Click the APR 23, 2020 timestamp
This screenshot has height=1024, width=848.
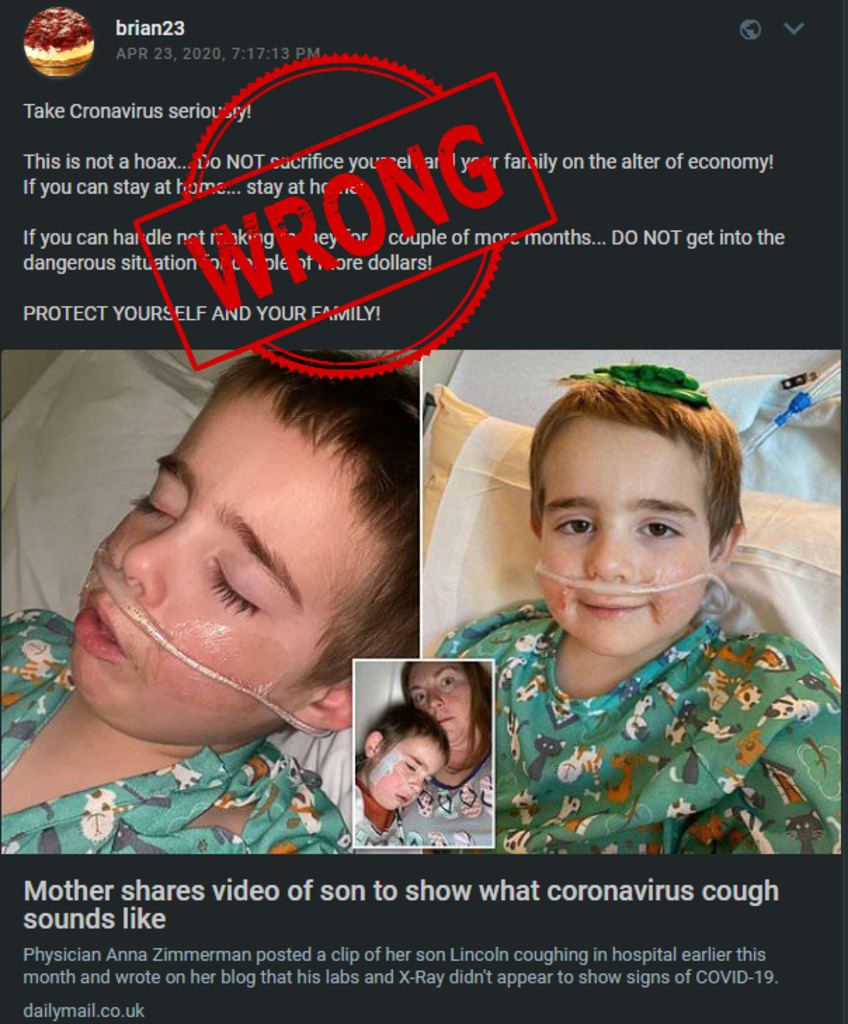click(x=218, y=54)
